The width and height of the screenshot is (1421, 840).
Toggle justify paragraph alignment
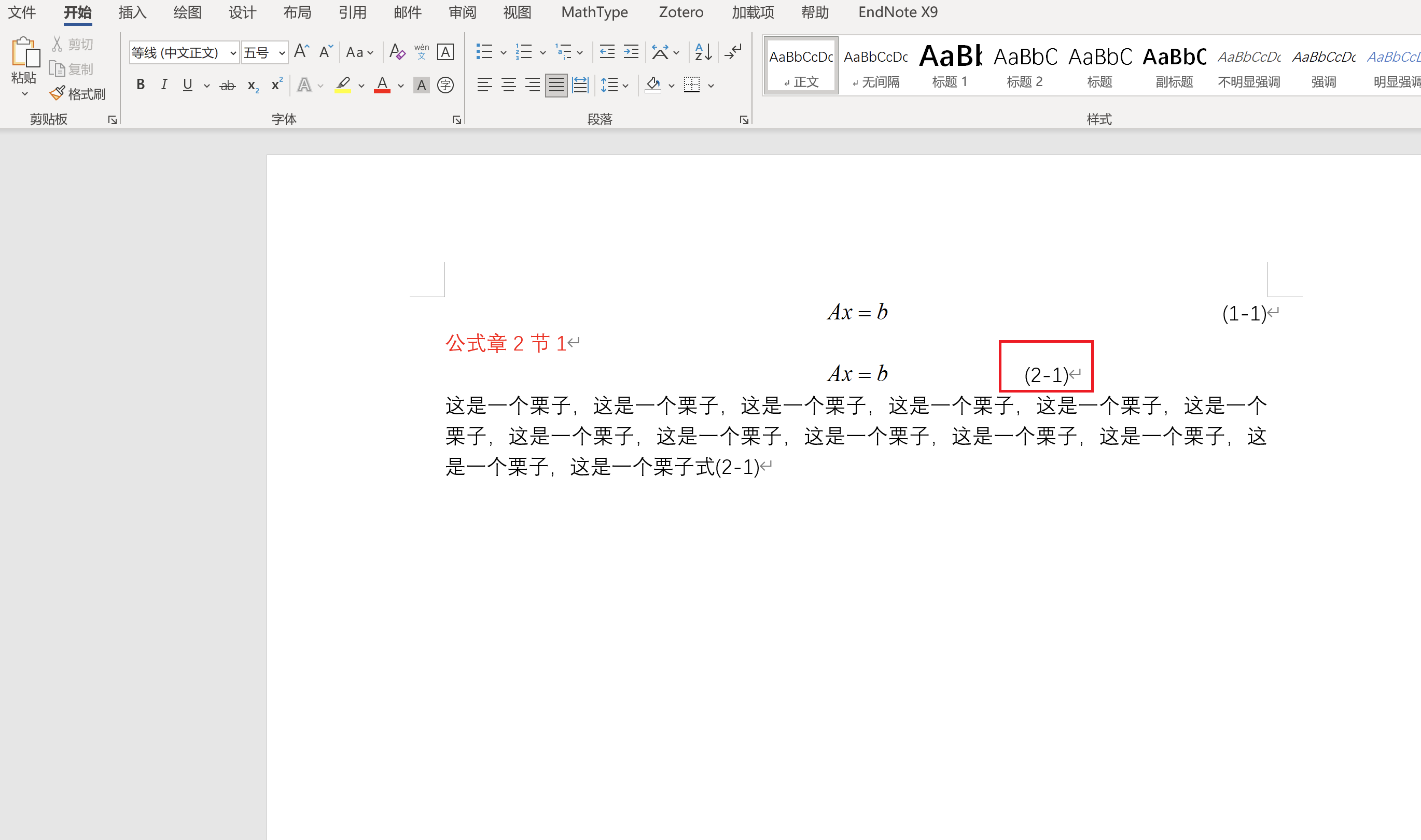pos(556,86)
